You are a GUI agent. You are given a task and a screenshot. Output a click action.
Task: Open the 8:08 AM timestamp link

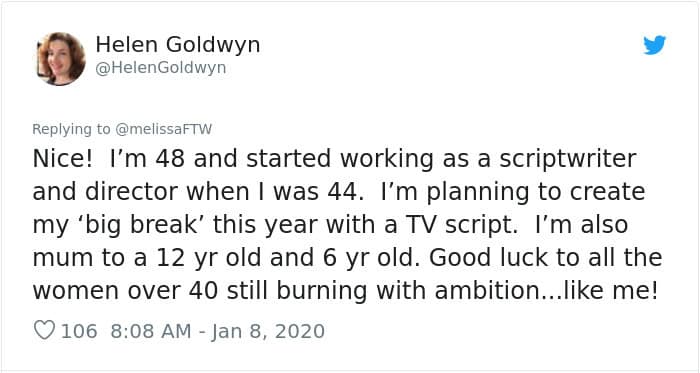pos(150,331)
